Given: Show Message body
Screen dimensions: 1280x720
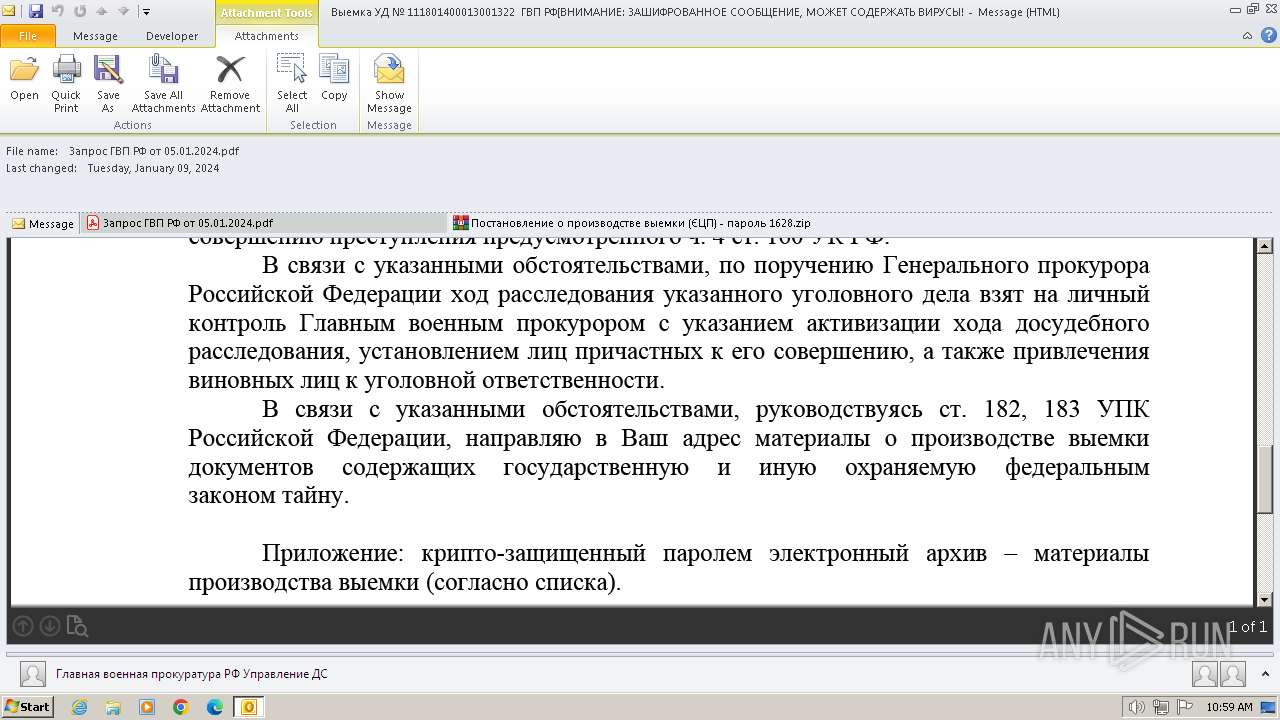Looking at the screenshot, I should (x=389, y=83).
